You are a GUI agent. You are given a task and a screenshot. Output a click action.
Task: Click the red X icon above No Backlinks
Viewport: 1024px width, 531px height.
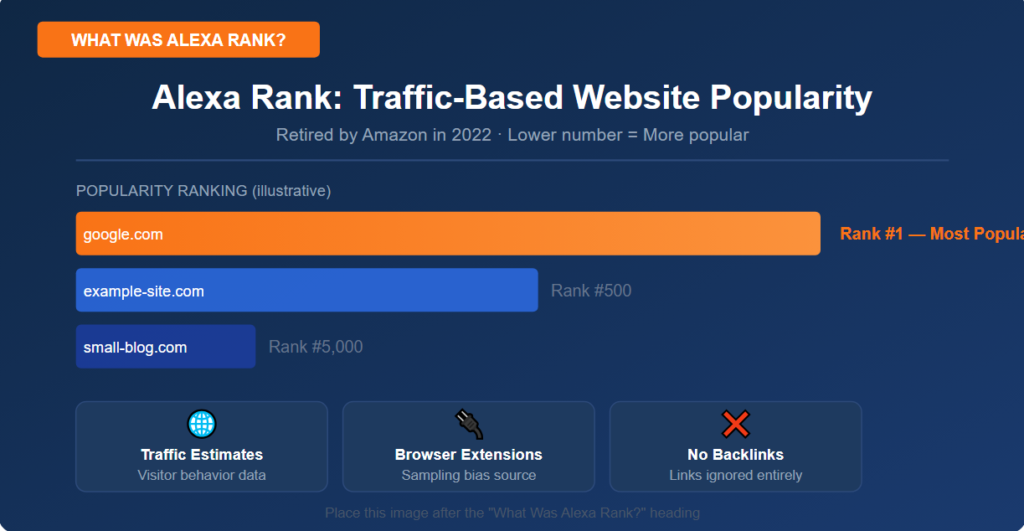[x=735, y=424]
